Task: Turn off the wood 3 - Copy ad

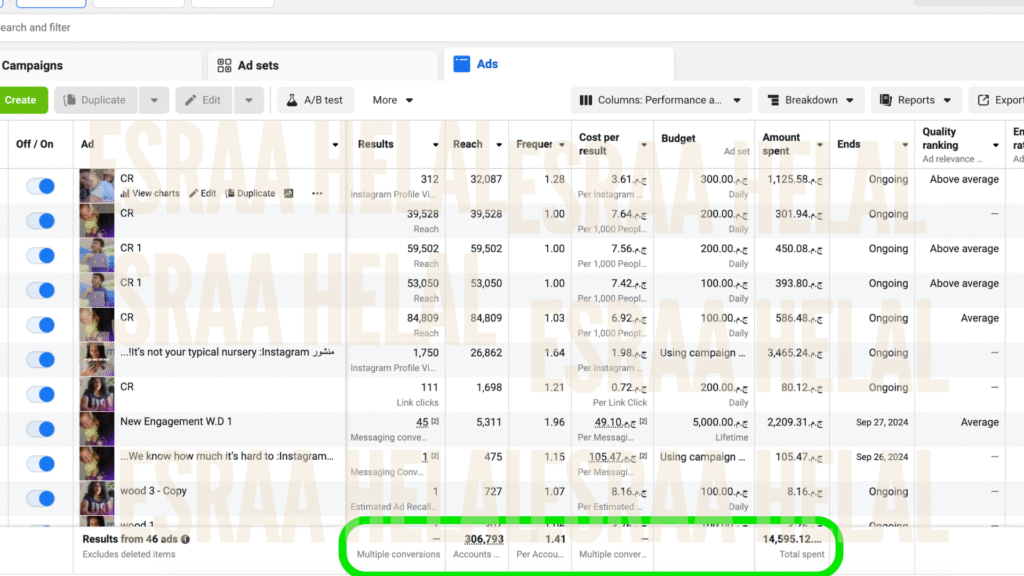Action: pos(40,498)
